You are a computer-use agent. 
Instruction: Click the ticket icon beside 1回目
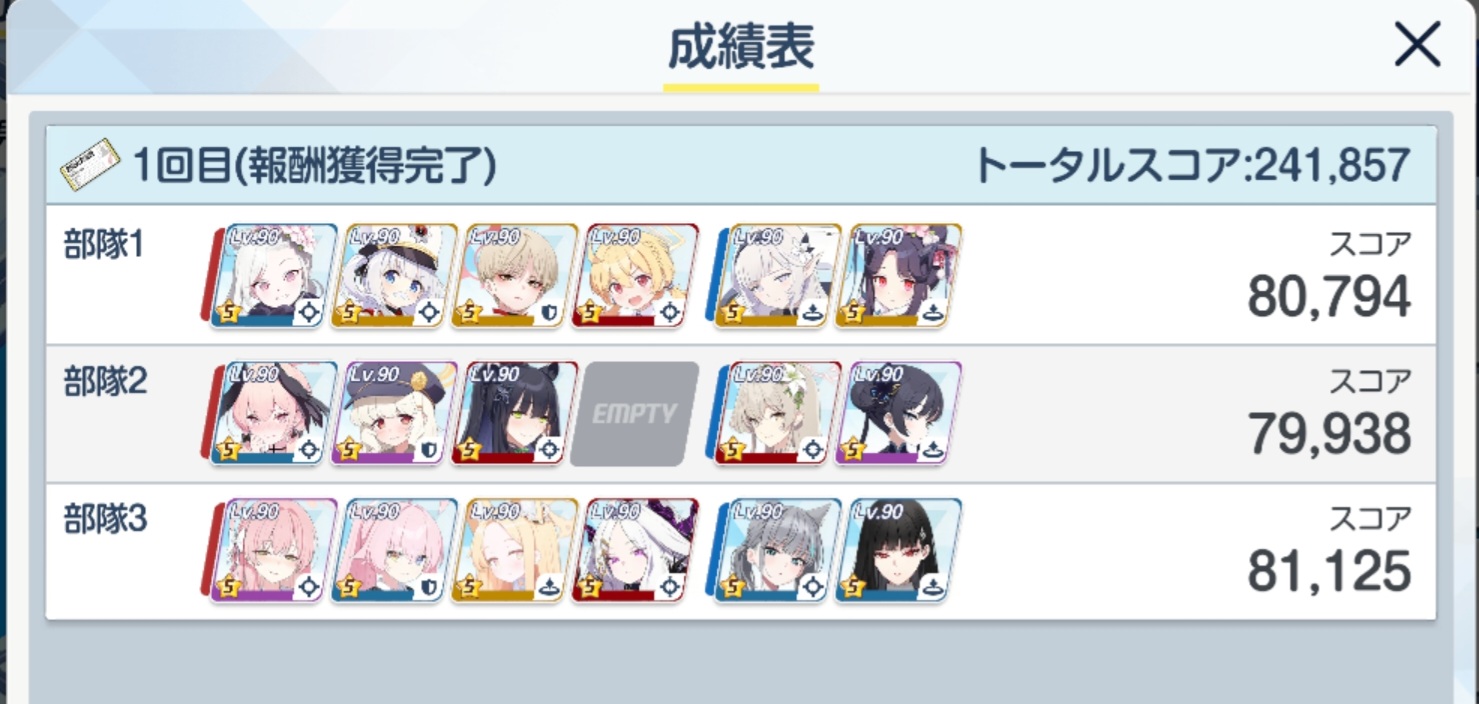pos(90,166)
